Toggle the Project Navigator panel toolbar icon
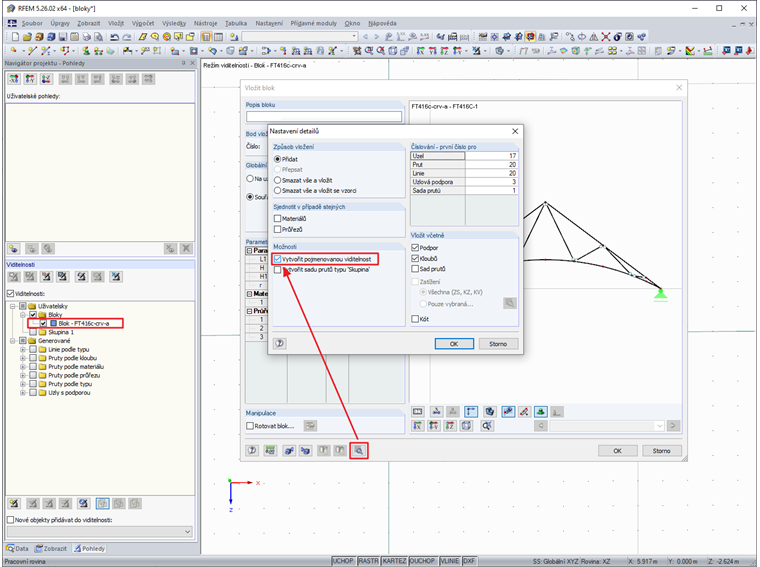The image size is (760, 567). pyautogui.click(x=206, y=37)
